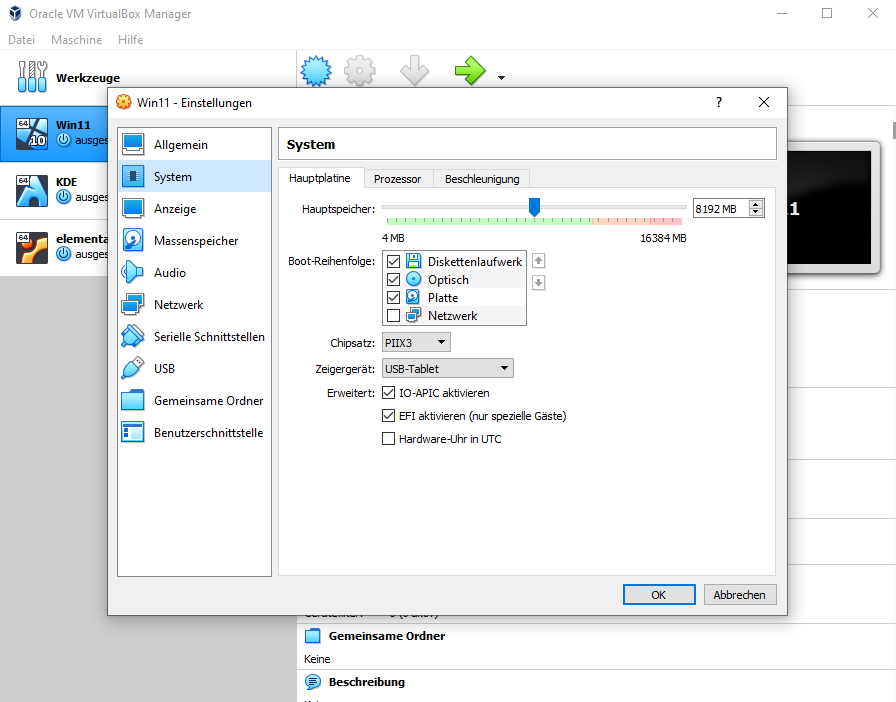Click the Beschreibung speech bubble icon
Viewport: 896px width, 702px height.
click(313, 681)
